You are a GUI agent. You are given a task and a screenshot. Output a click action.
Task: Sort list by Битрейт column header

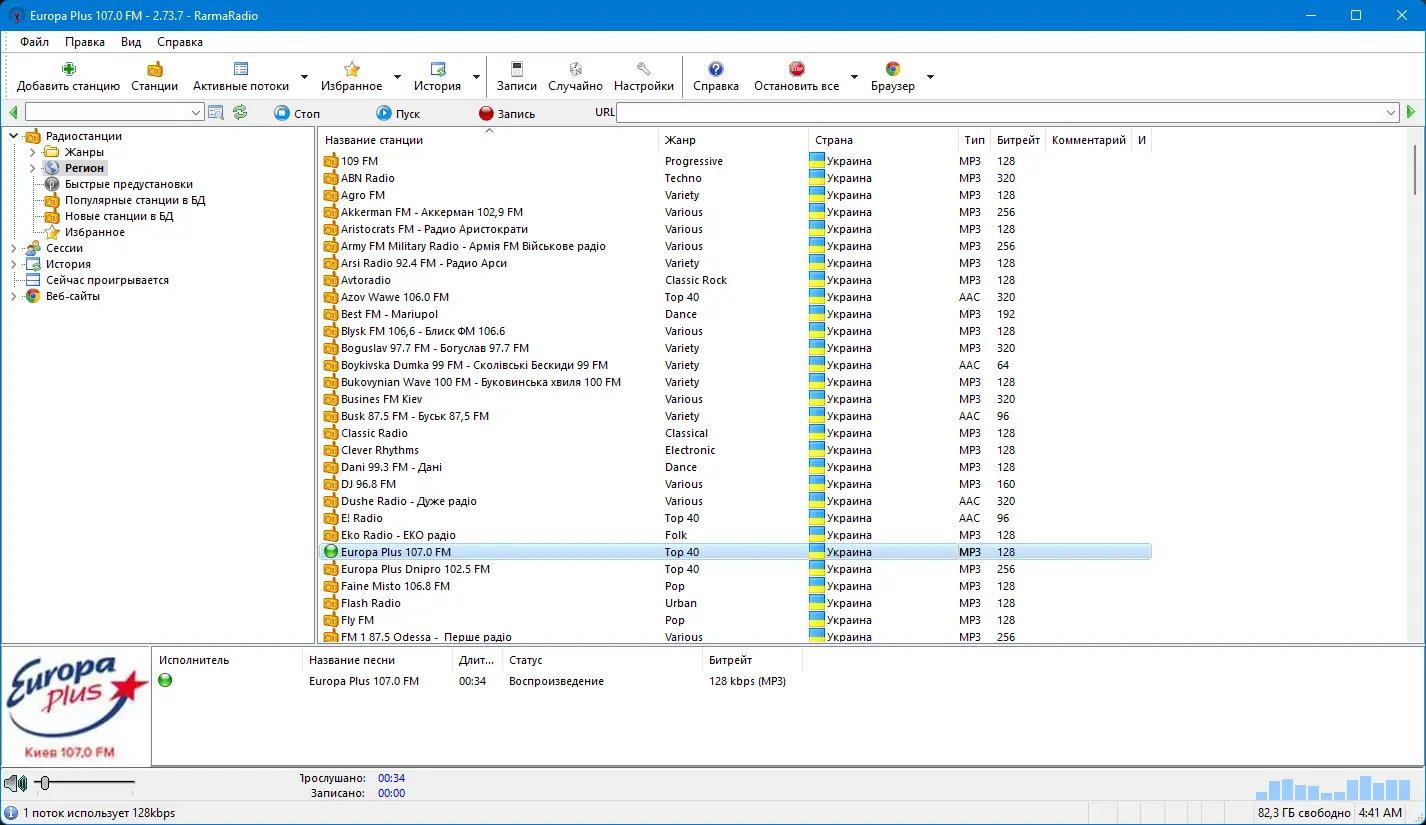(x=1017, y=140)
